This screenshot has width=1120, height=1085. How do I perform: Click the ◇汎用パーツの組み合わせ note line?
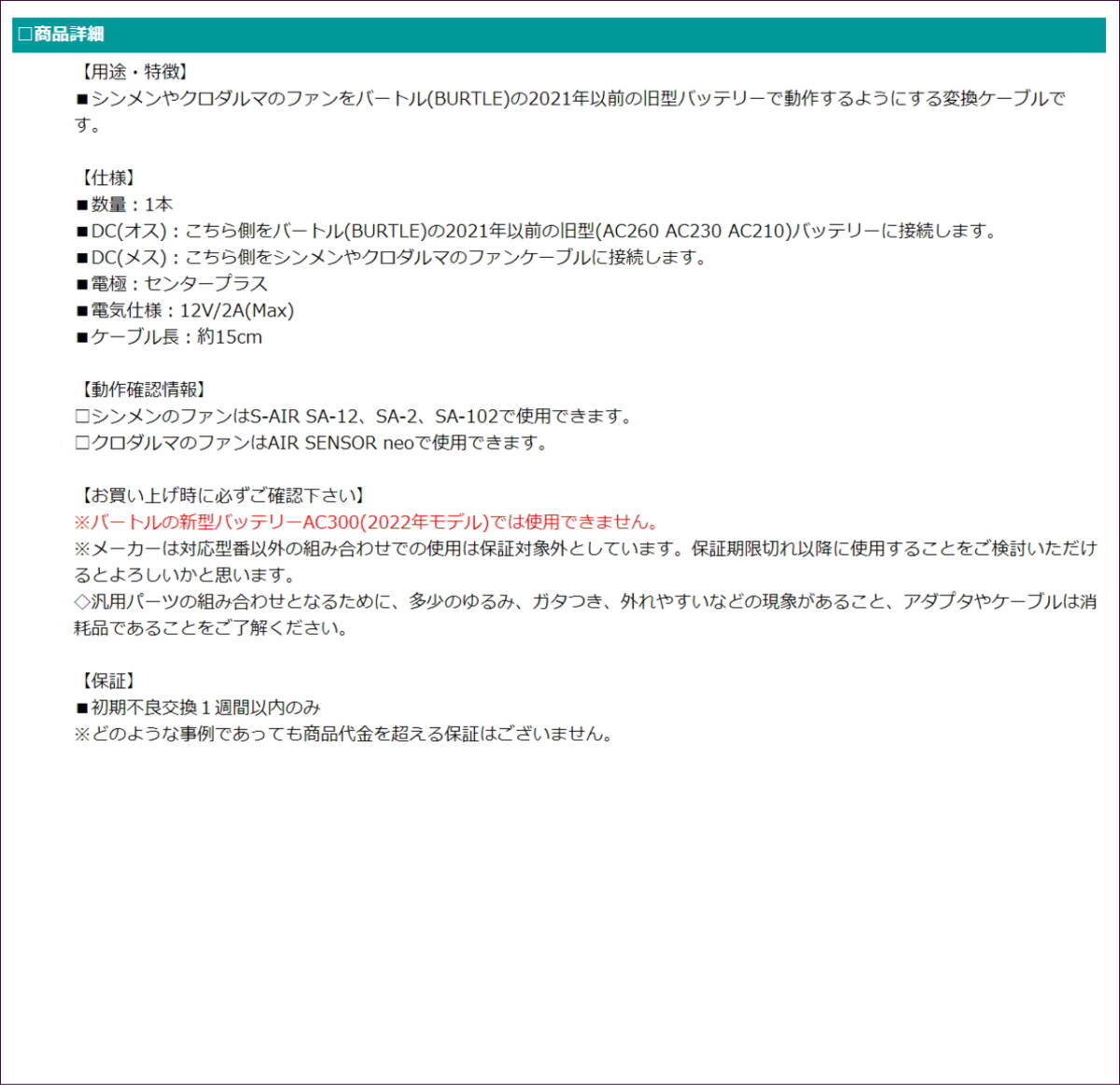(x=585, y=602)
